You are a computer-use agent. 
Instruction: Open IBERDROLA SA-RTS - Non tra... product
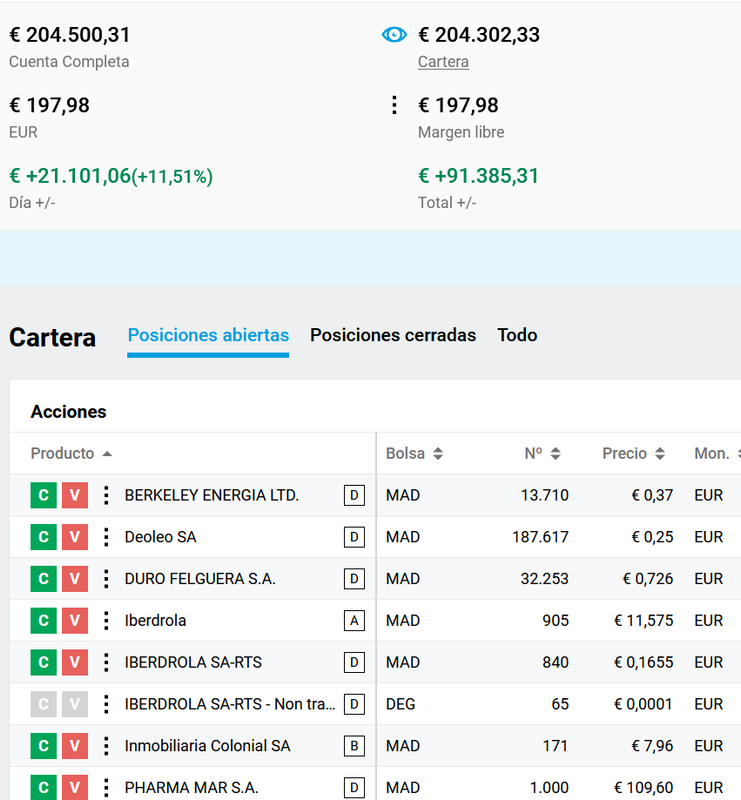point(230,704)
